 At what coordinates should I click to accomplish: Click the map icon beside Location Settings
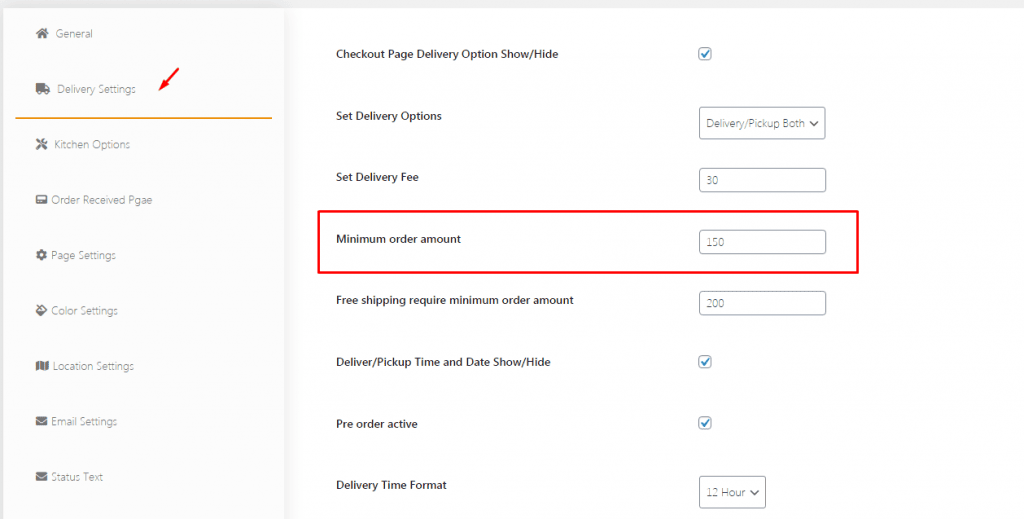coord(42,366)
